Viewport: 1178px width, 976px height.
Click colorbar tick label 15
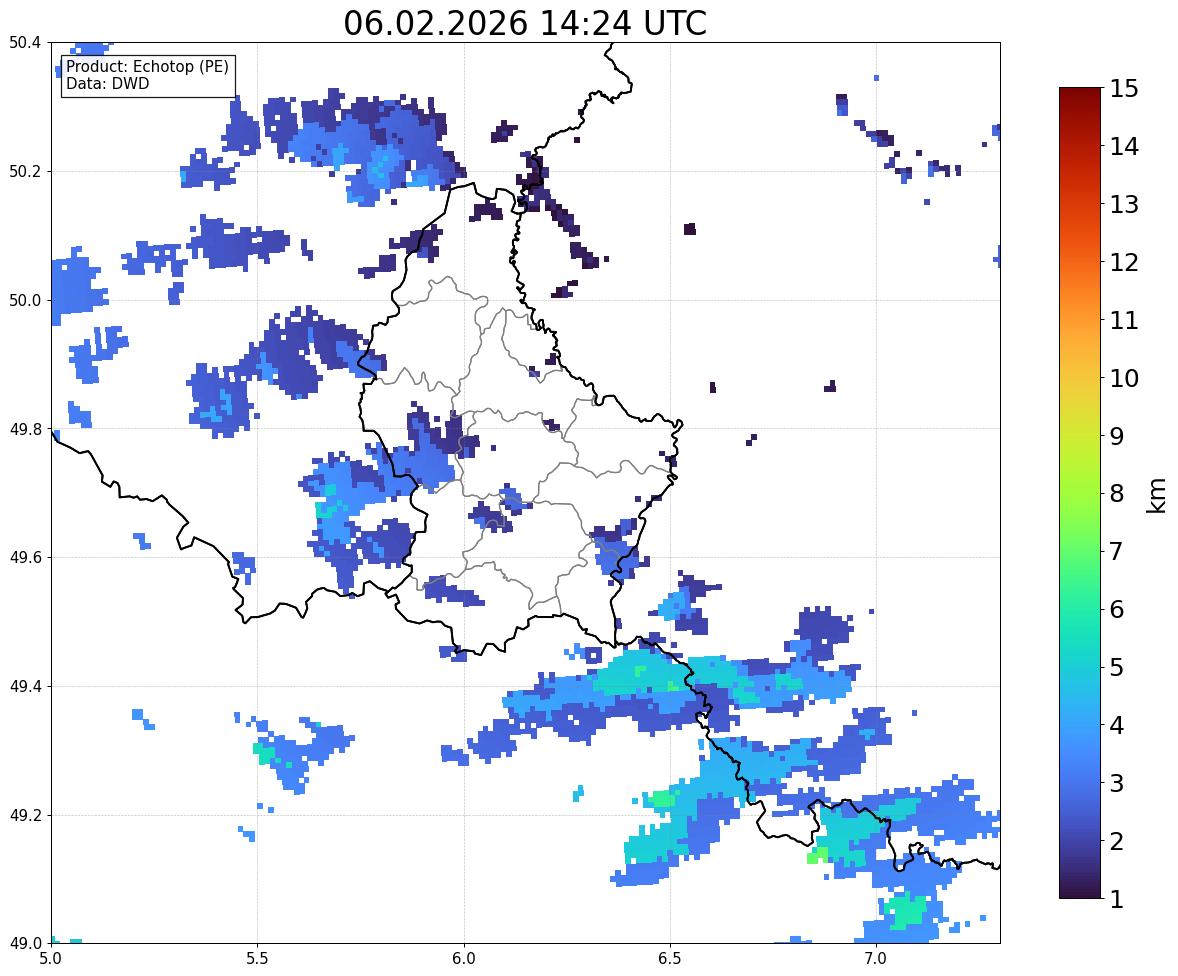click(1124, 89)
